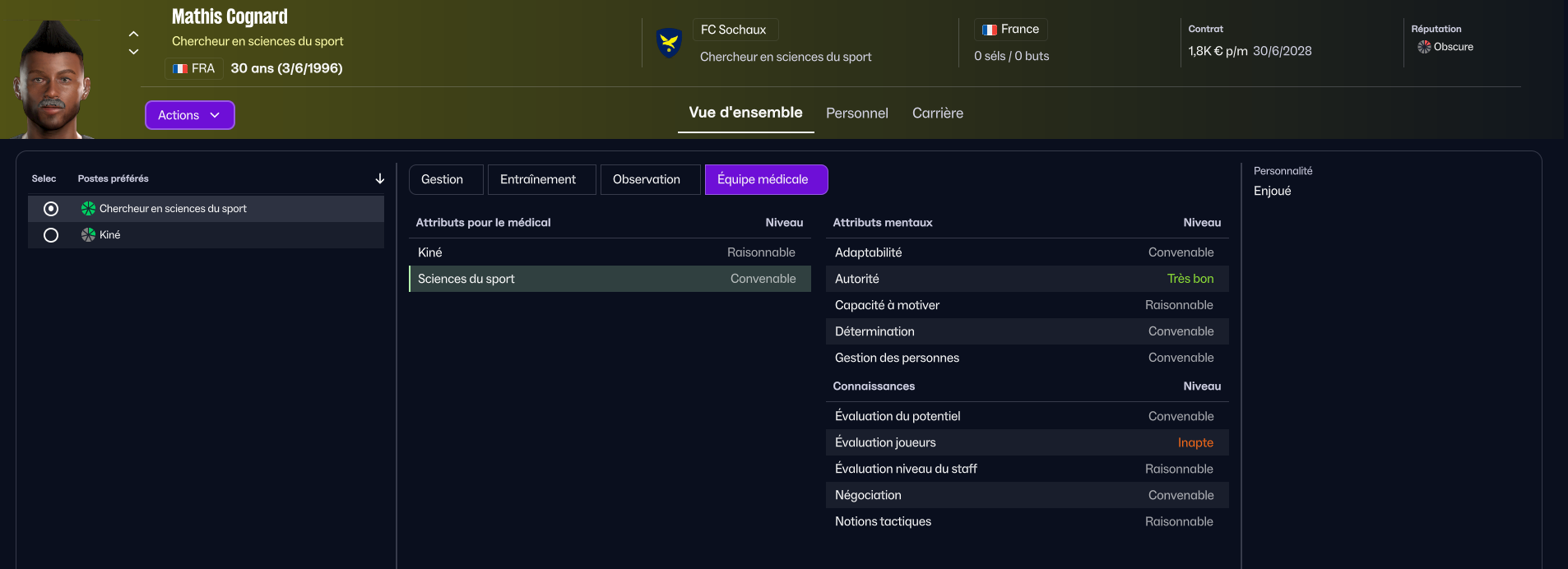This screenshot has height=569, width=1568.
Task: Select the Chercheur en sciences du sport radio button
Action: tap(51, 209)
